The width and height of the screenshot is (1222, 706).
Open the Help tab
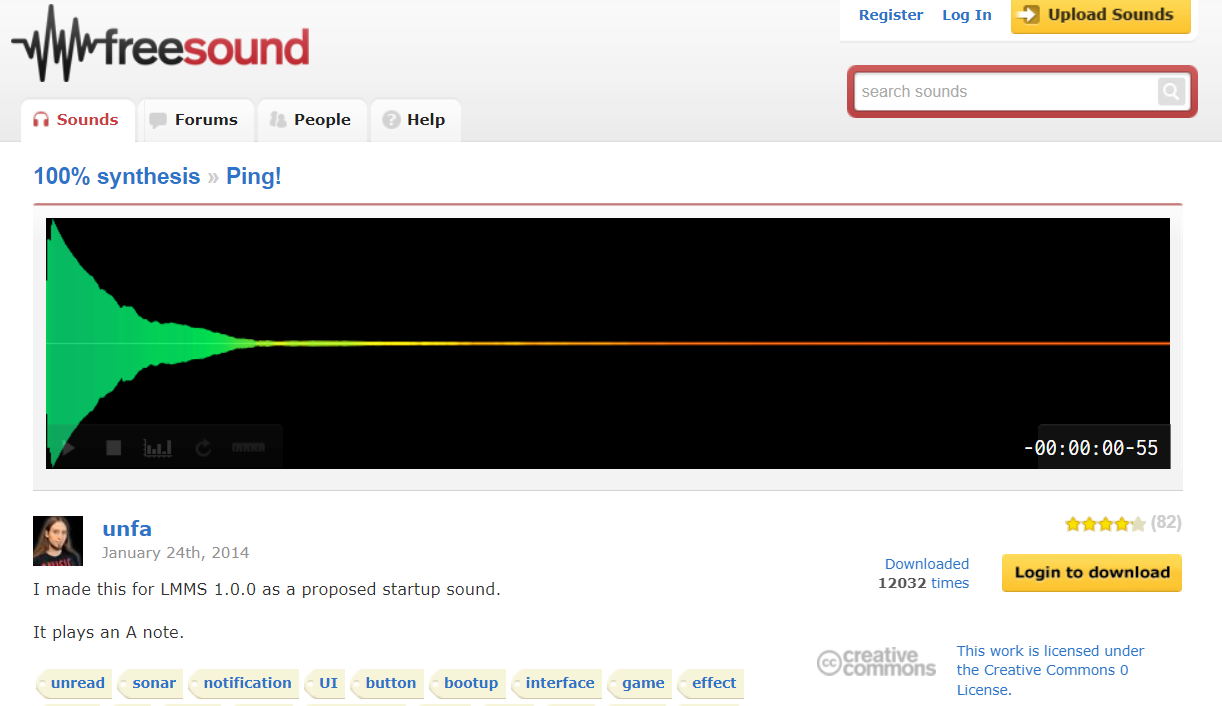pos(415,120)
